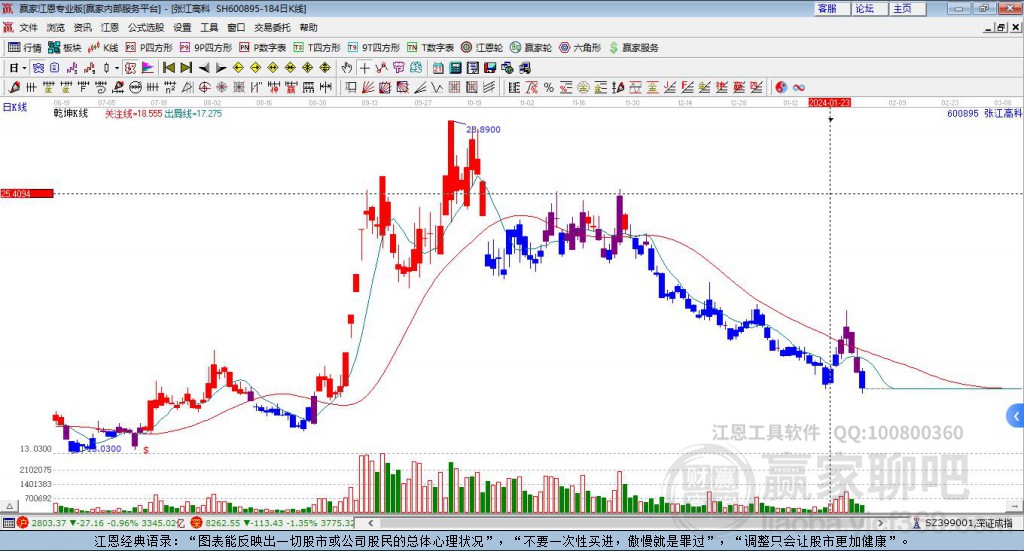Viewport: 1024px width, 551px height.
Task: Jump to the first bar
Action: coord(168,68)
